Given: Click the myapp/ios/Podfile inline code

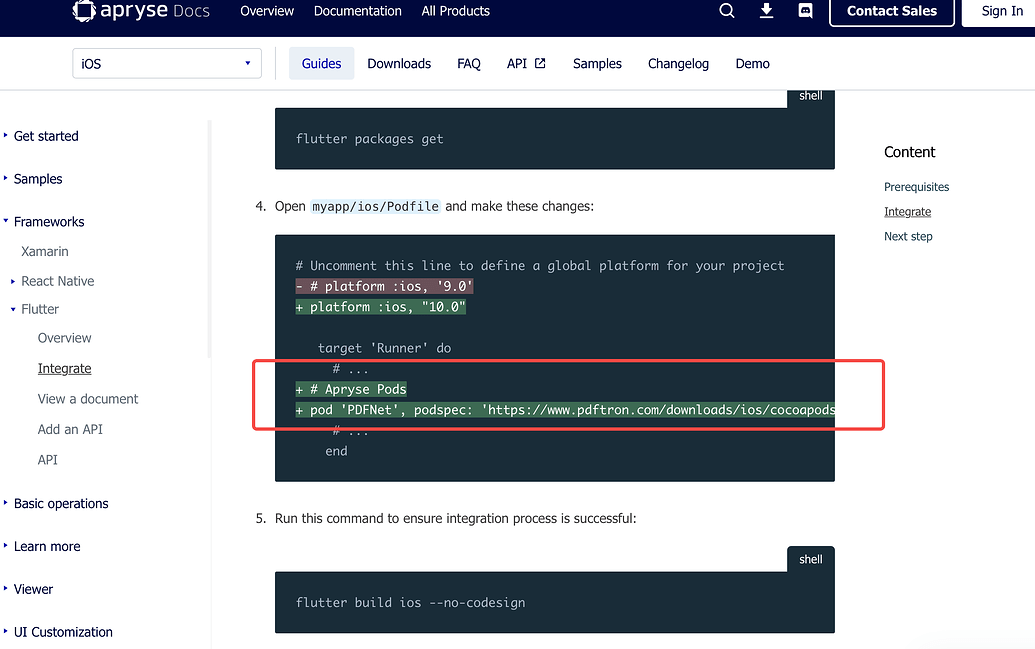Looking at the screenshot, I should (x=376, y=206).
